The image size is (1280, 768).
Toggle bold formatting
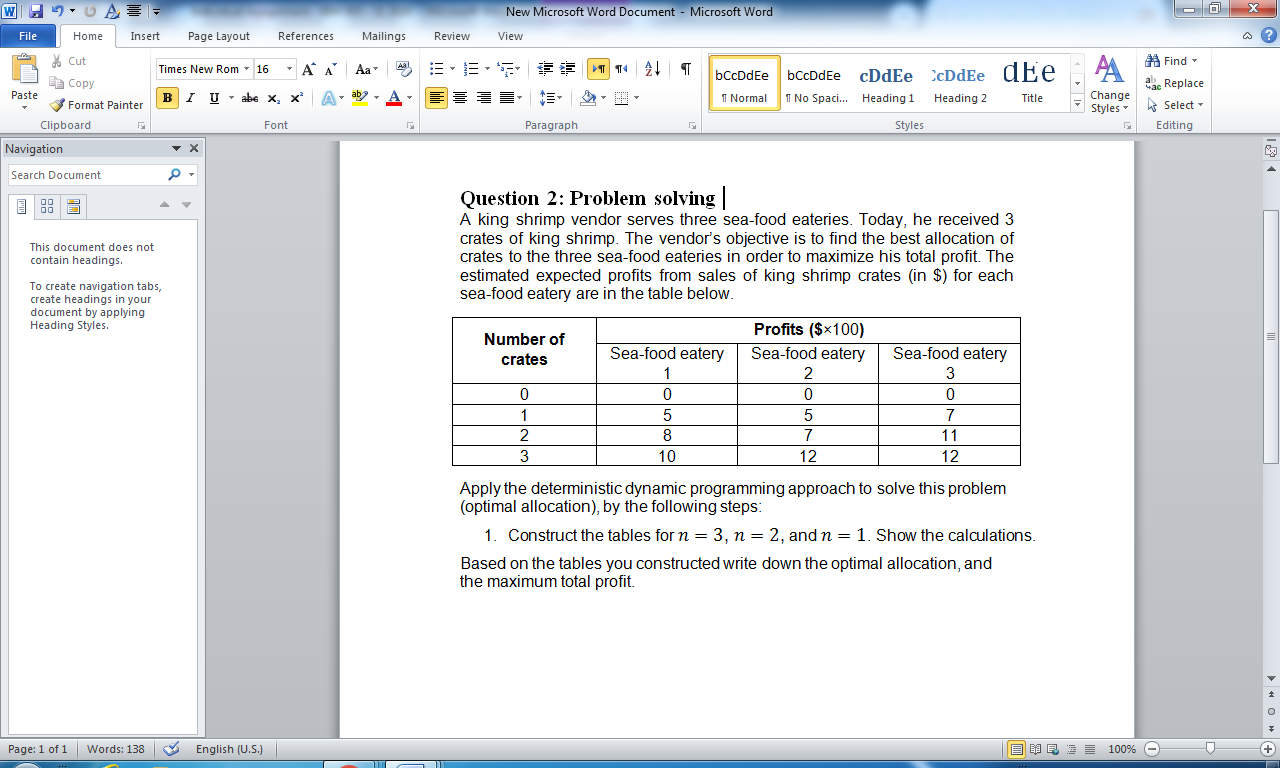165,98
